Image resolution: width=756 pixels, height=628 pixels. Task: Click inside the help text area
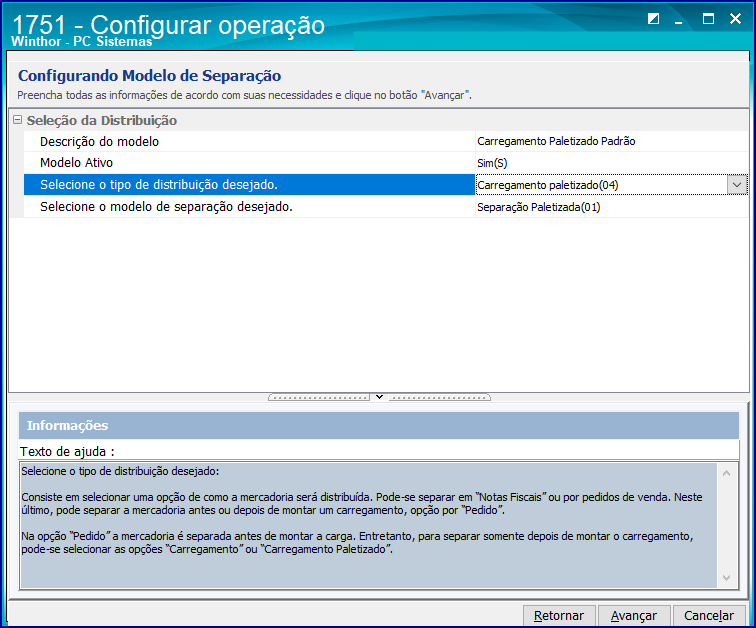point(368,525)
